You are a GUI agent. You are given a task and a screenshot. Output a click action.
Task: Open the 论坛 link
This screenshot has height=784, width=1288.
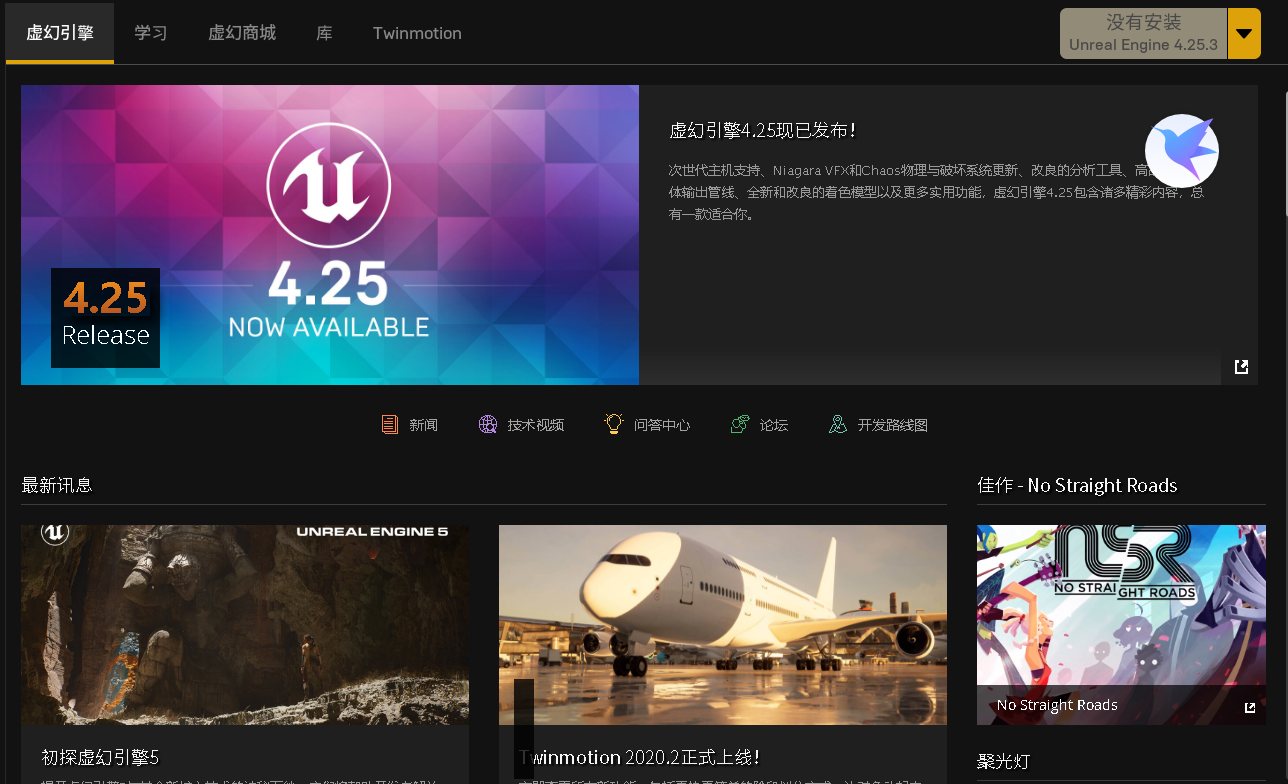click(774, 425)
